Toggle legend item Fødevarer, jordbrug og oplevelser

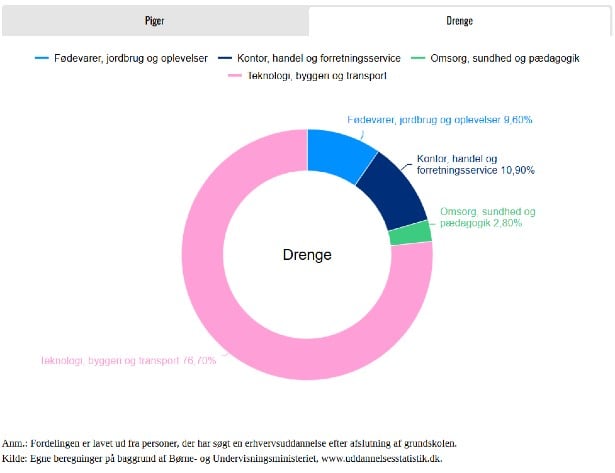click(x=130, y=58)
